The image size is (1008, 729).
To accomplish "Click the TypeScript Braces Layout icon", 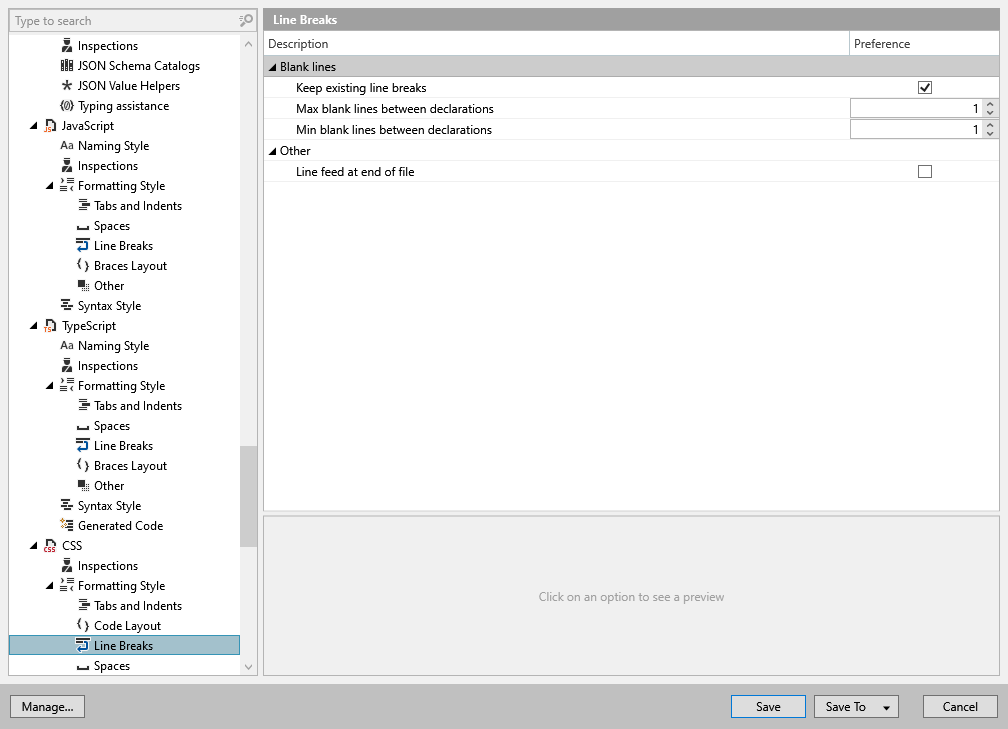I will pyautogui.click(x=83, y=465).
